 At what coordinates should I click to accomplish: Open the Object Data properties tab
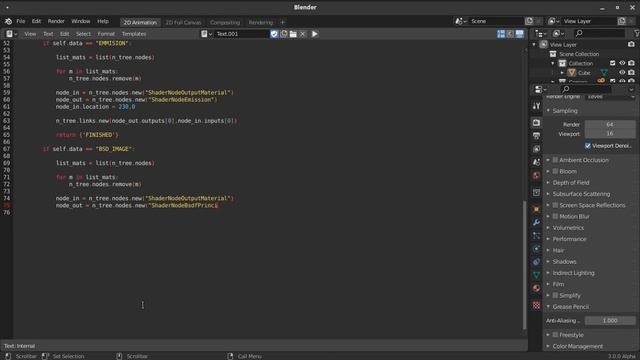536,275
